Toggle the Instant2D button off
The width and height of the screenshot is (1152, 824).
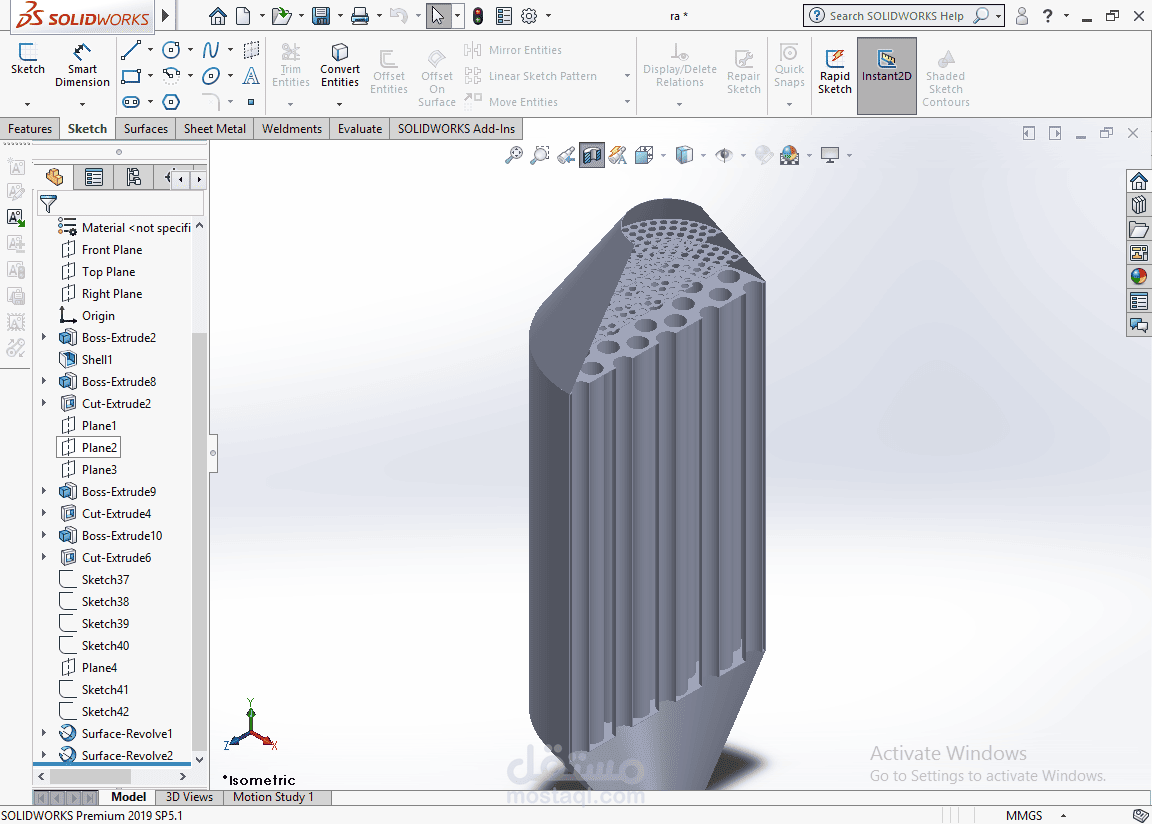coord(886,76)
